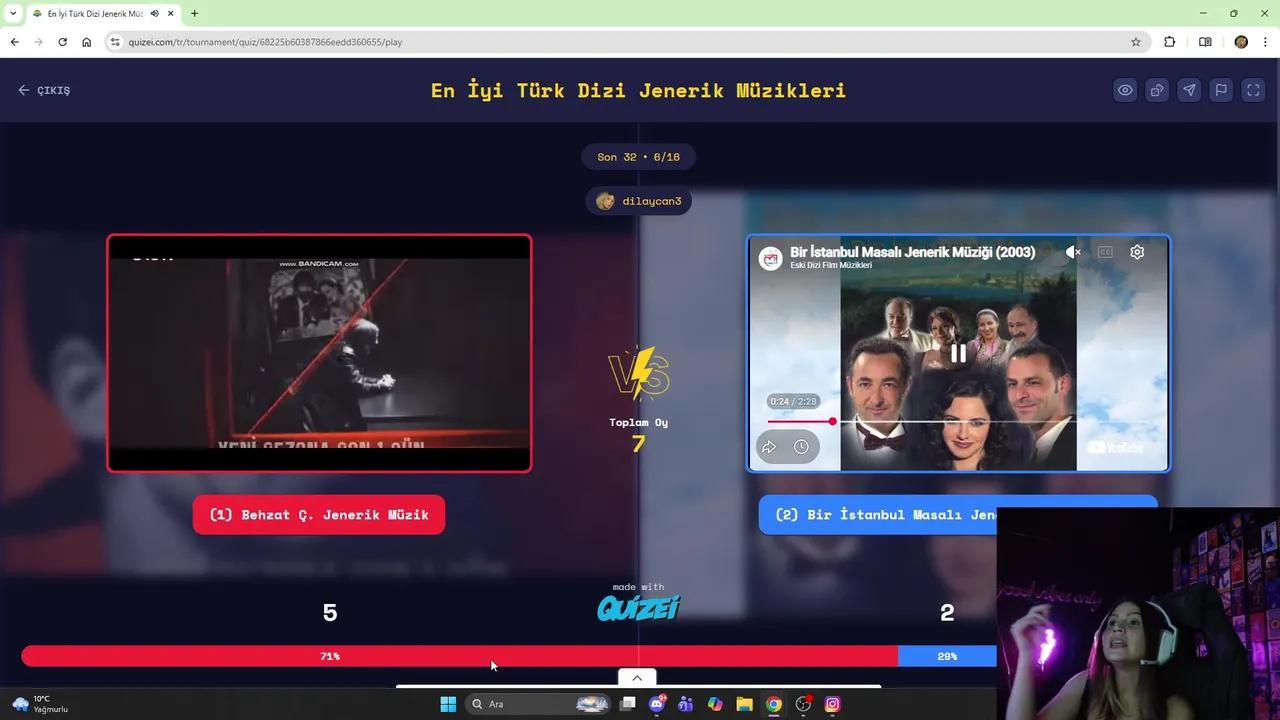This screenshot has width=1280, height=720.
Task: Go forward in the browser
Action: coord(38,42)
